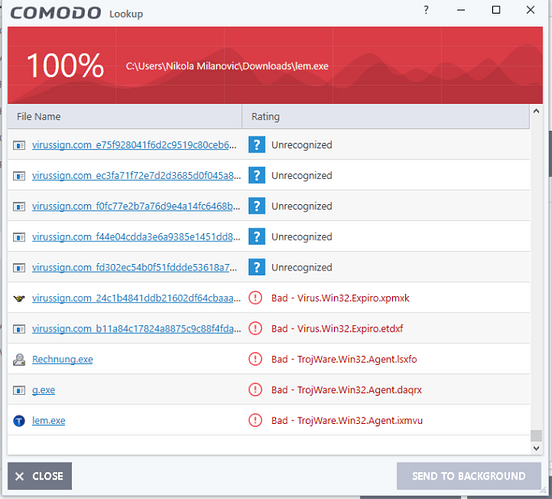
Task: Sort list by File Name column header
Action: pyautogui.click(x=125, y=117)
